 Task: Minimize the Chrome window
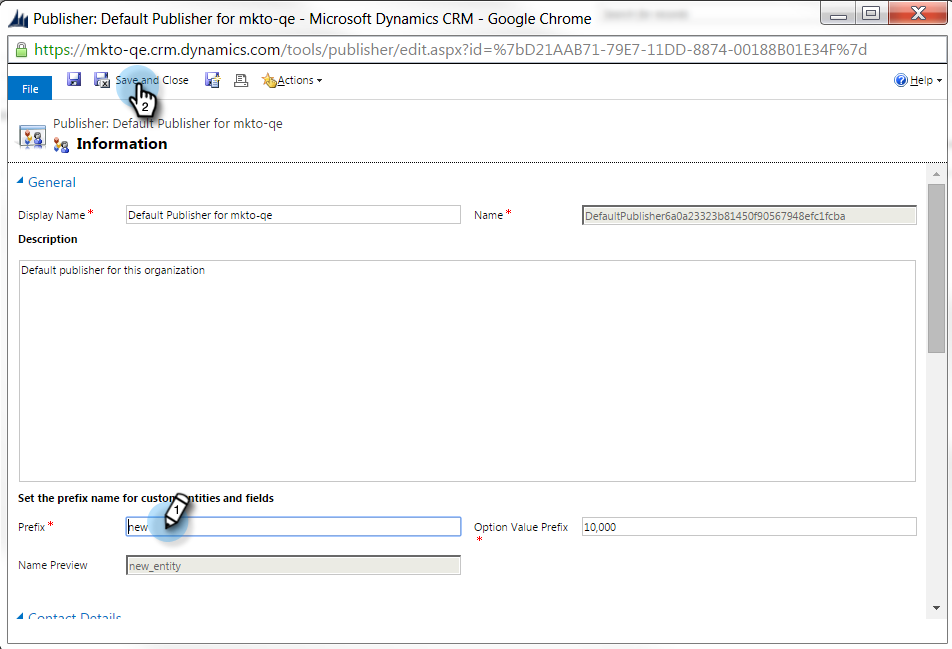838,13
